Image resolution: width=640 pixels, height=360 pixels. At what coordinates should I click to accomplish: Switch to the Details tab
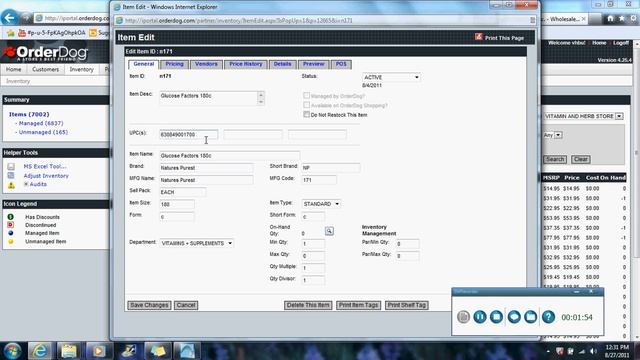(x=282, y=64)
